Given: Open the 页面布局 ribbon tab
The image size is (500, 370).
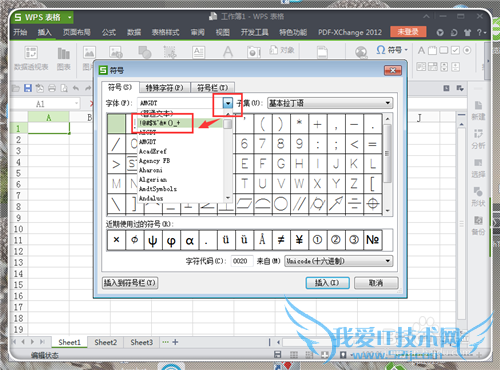Looking at the screenshot, I should click(x=77, y=32).
